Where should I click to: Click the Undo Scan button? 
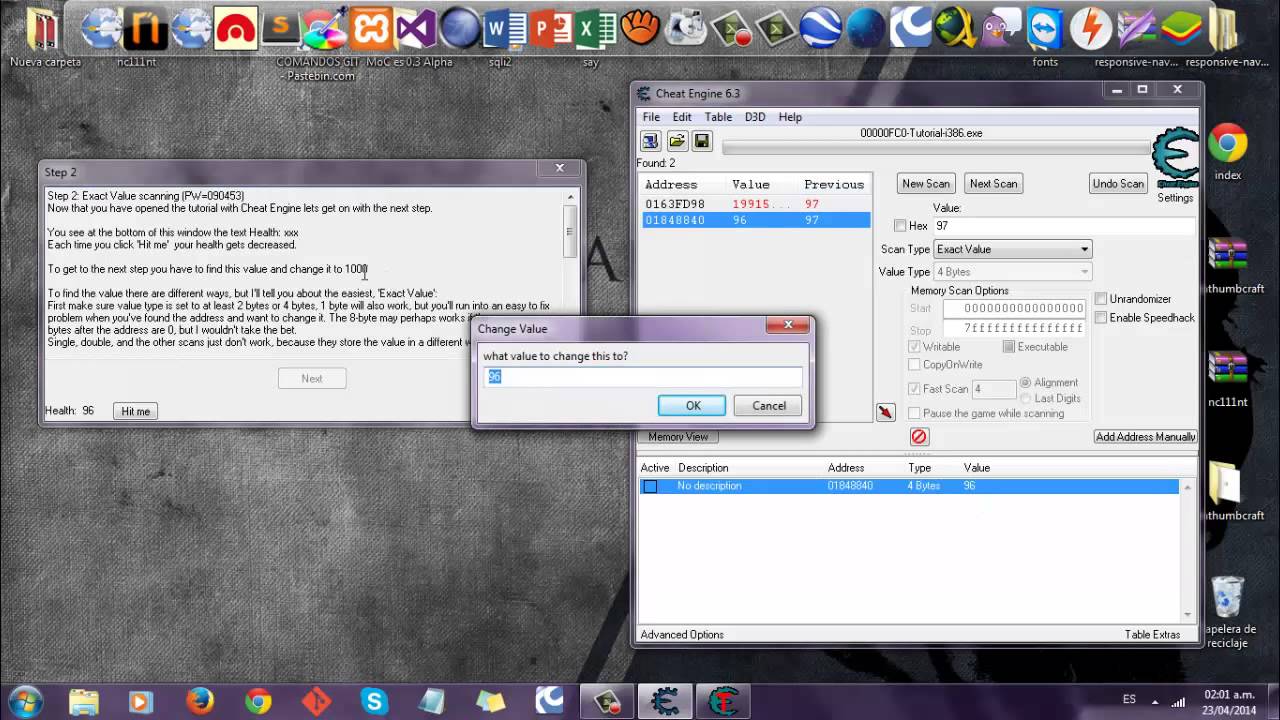tap(1117, 183)
